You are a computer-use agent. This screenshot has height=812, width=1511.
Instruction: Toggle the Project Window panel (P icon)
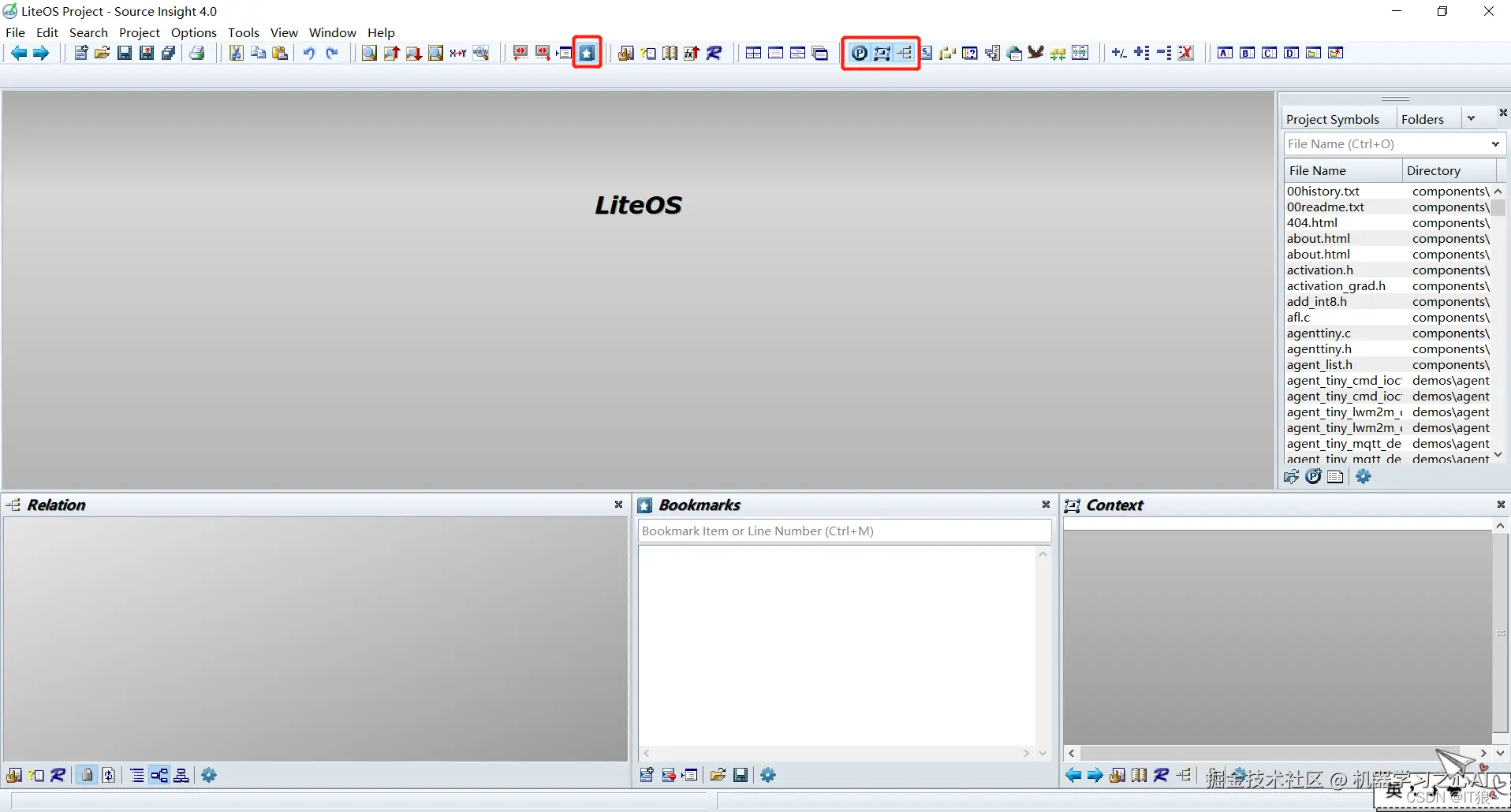(x=860, y=53)
